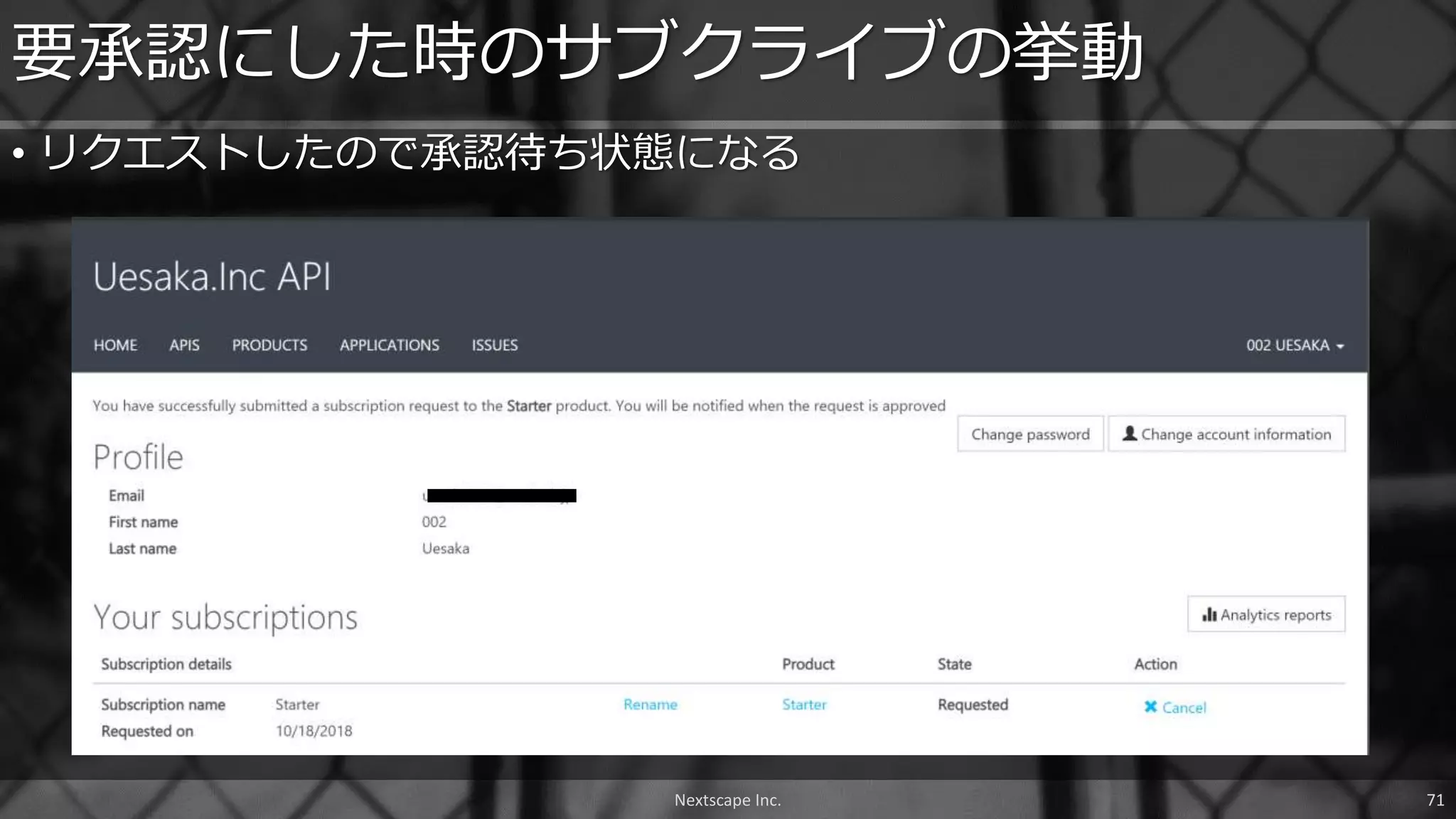This screenshot has width=1456, height=819.
Task: Click the bar chart icon on Analytics reports
Action: coord(1209,614)
